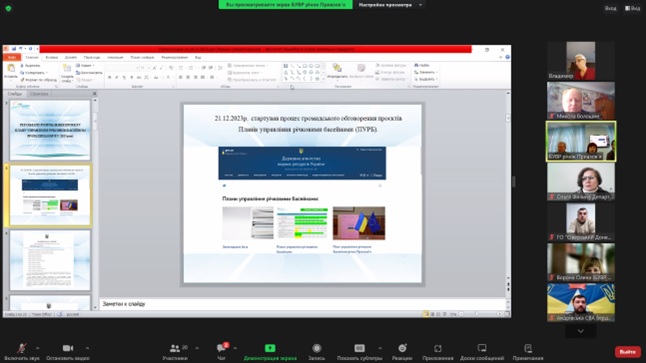
Task: Toggle Show Captions button
Action: (359, 349)
